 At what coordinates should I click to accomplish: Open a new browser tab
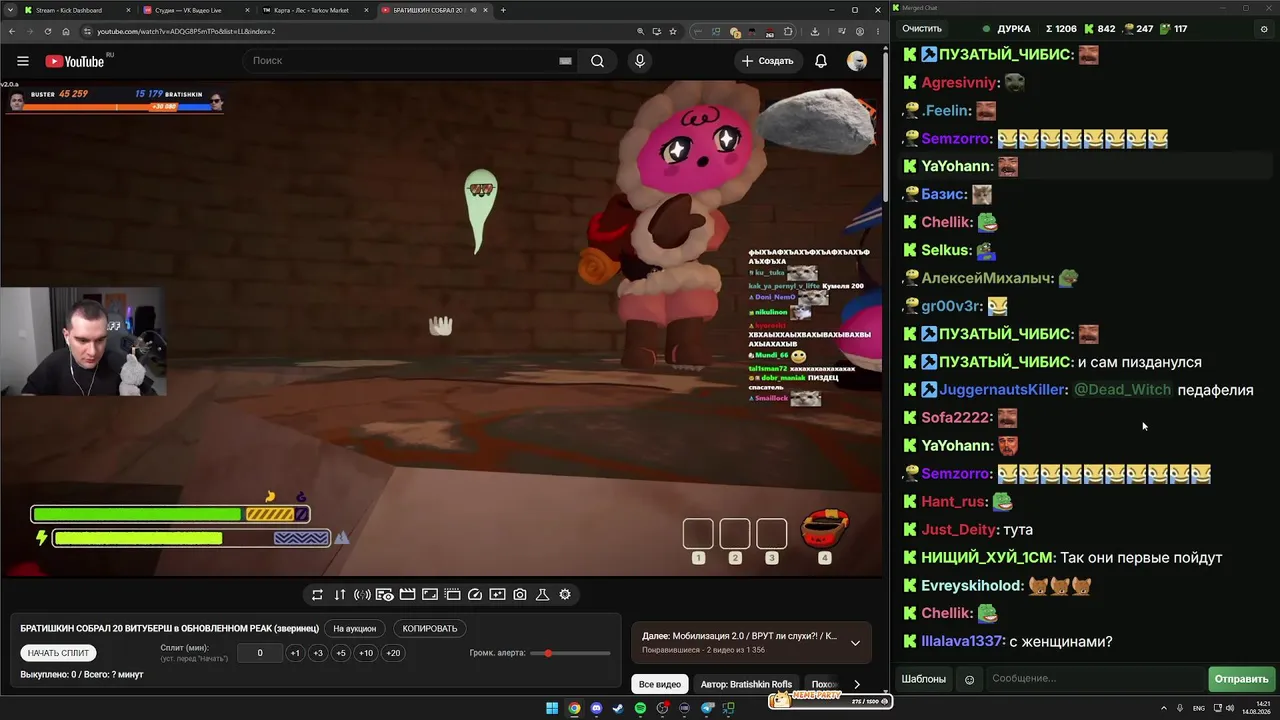click(x=503, y=10)
